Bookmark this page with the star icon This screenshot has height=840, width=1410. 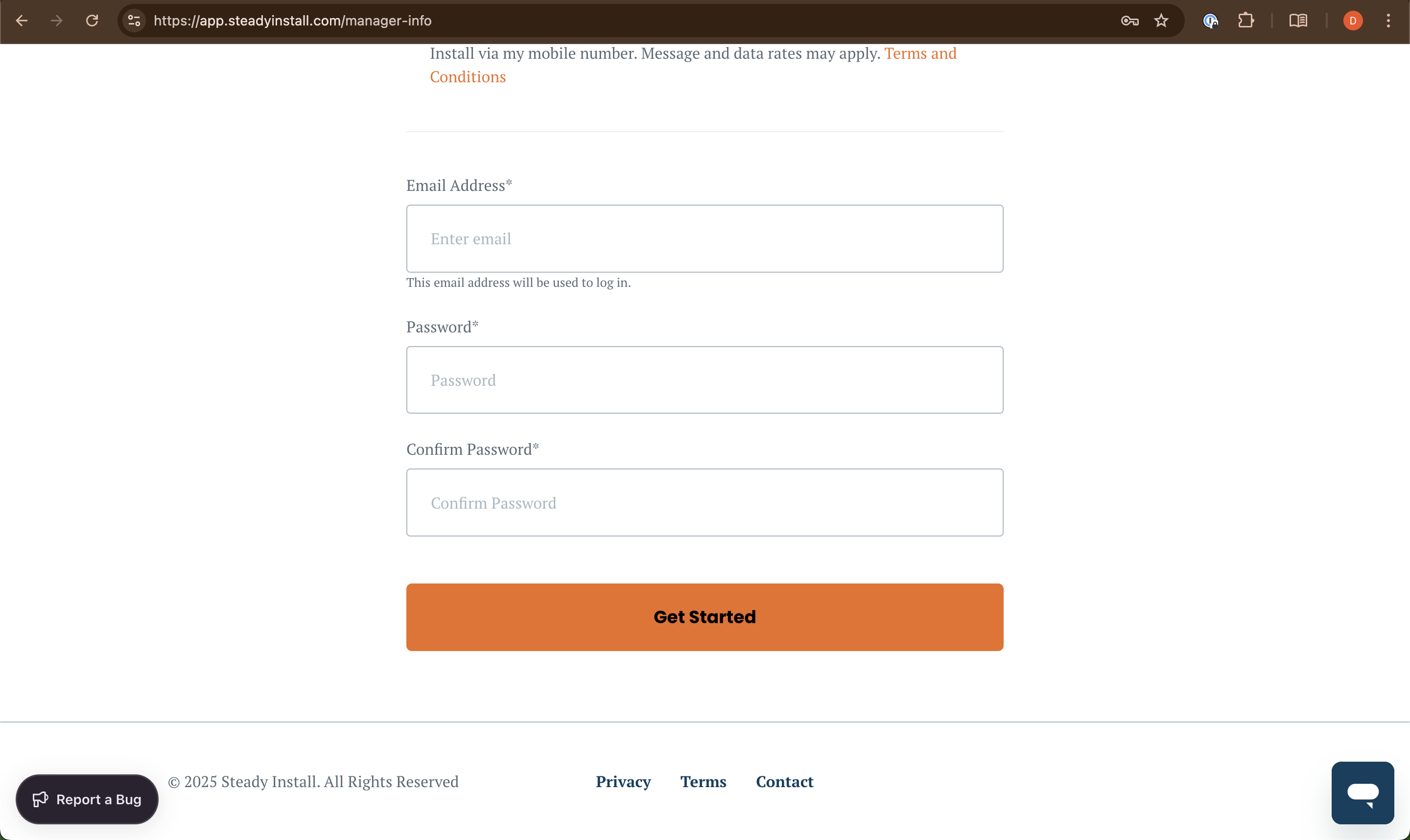1161,21
